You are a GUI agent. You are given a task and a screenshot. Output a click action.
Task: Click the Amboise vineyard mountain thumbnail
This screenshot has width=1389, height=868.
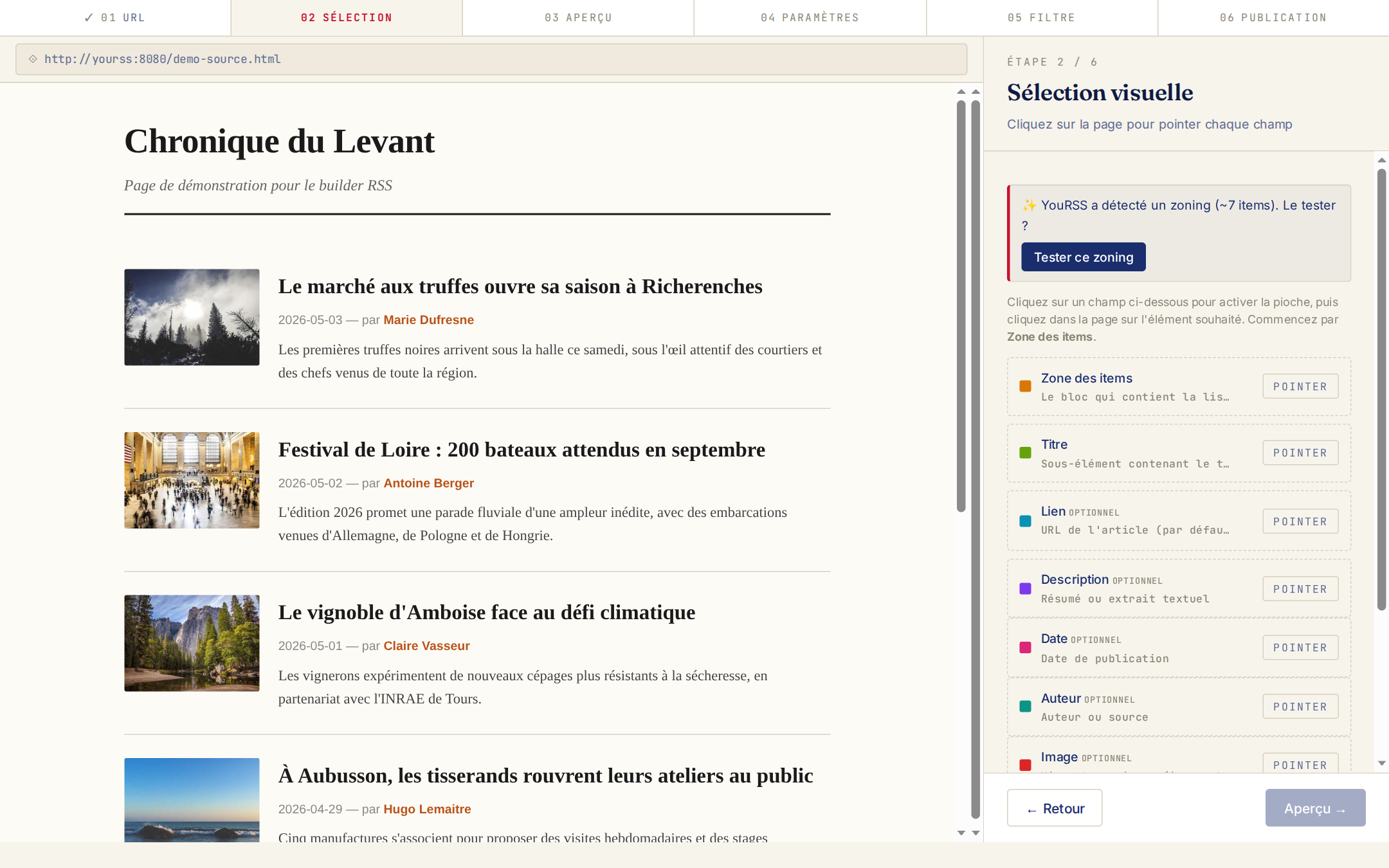tap(192, 643)
